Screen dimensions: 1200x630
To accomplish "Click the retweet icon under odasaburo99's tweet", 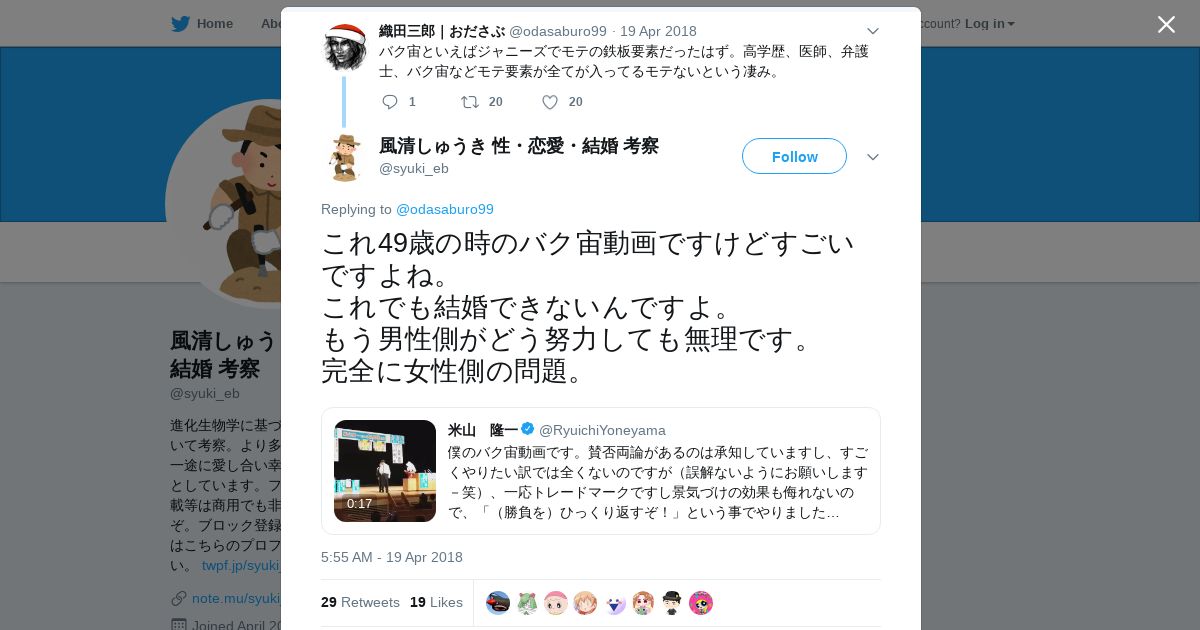I will point(469,102).
